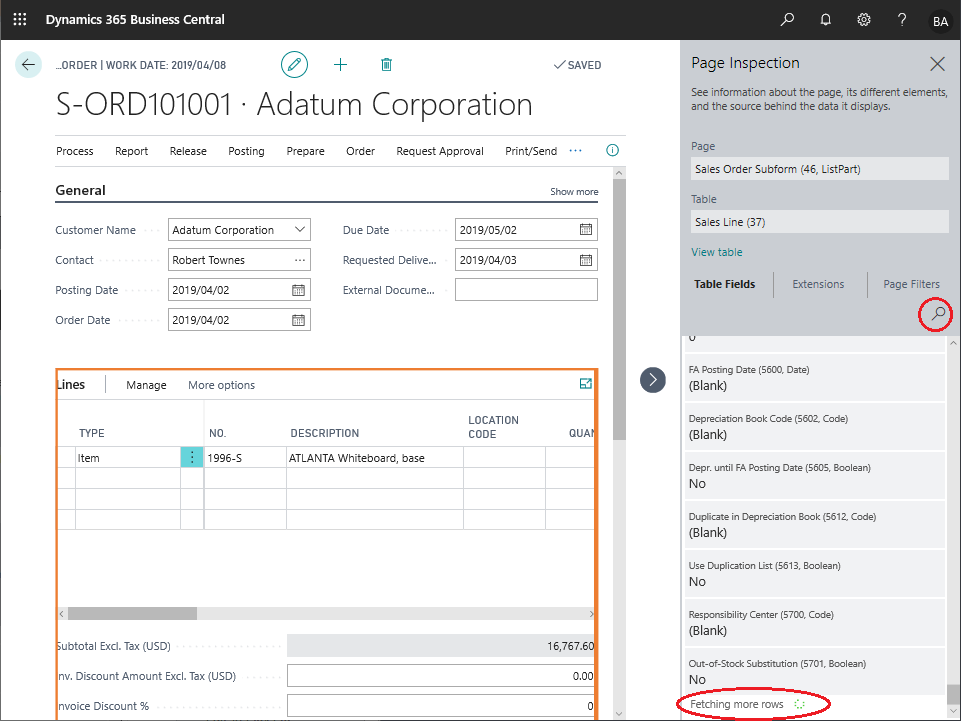
Task: Open Due Date calendar picker
Action: (586, 229)
